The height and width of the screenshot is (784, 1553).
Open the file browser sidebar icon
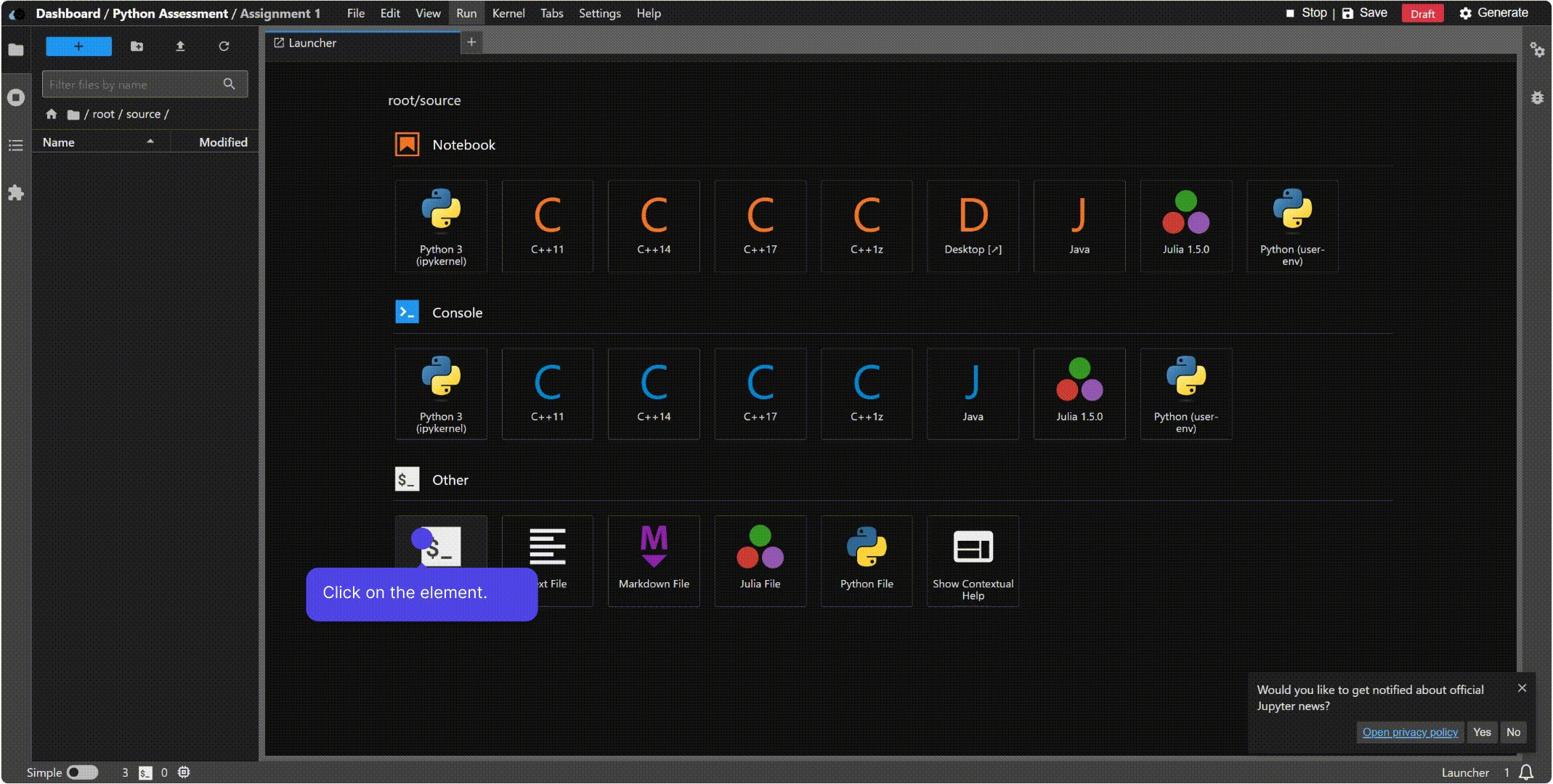tap(16, 49)
